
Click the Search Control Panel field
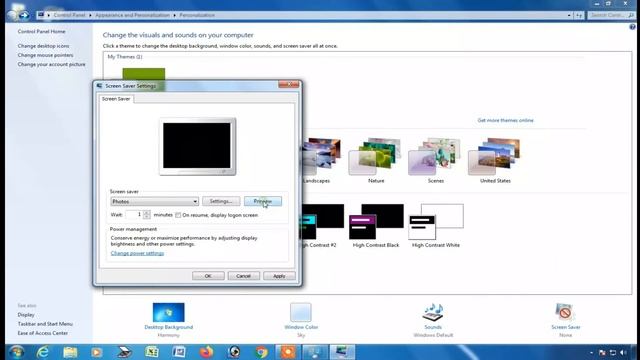tap(611, 15)
